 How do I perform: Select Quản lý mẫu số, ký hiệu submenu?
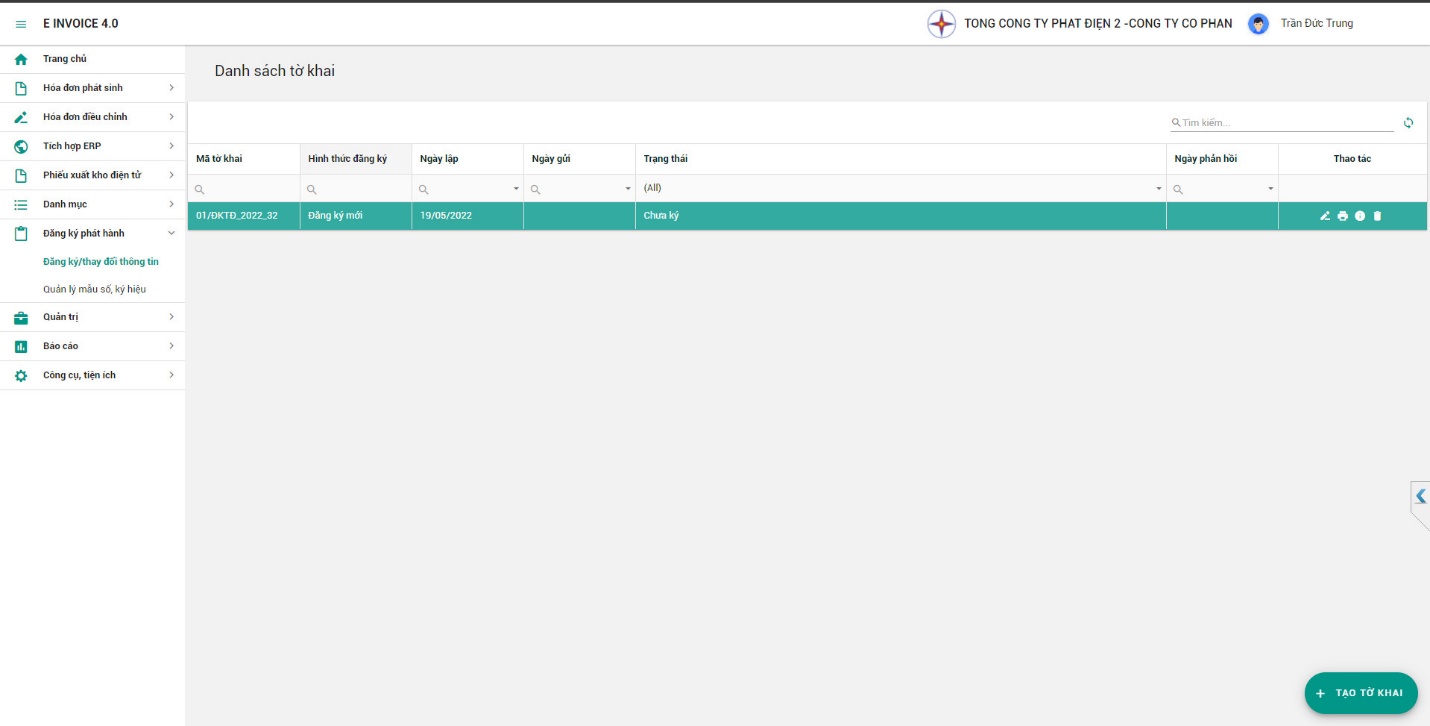click(95, 290)
